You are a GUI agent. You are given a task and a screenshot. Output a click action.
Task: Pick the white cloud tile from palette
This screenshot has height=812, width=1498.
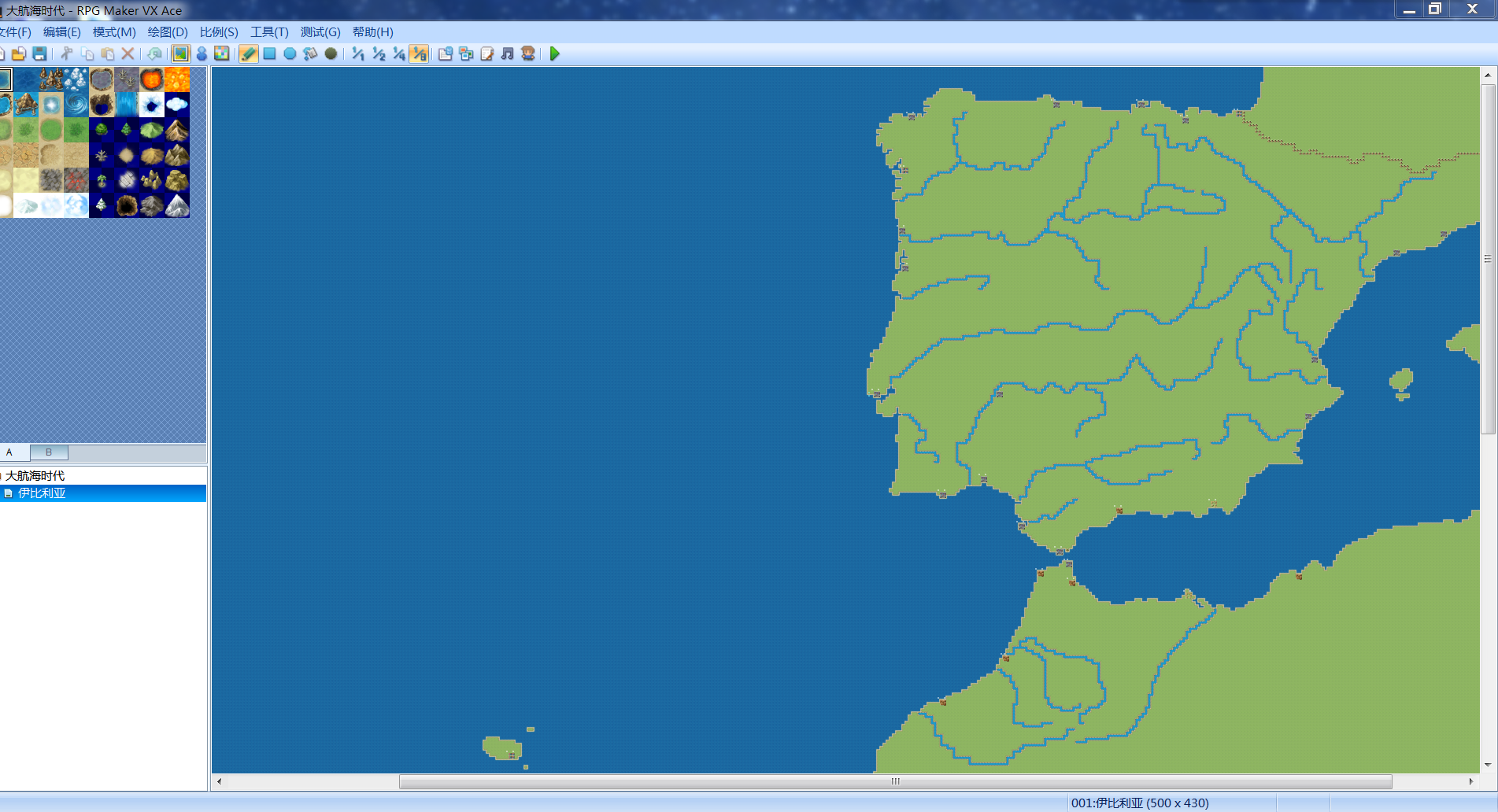pos(177,105)
